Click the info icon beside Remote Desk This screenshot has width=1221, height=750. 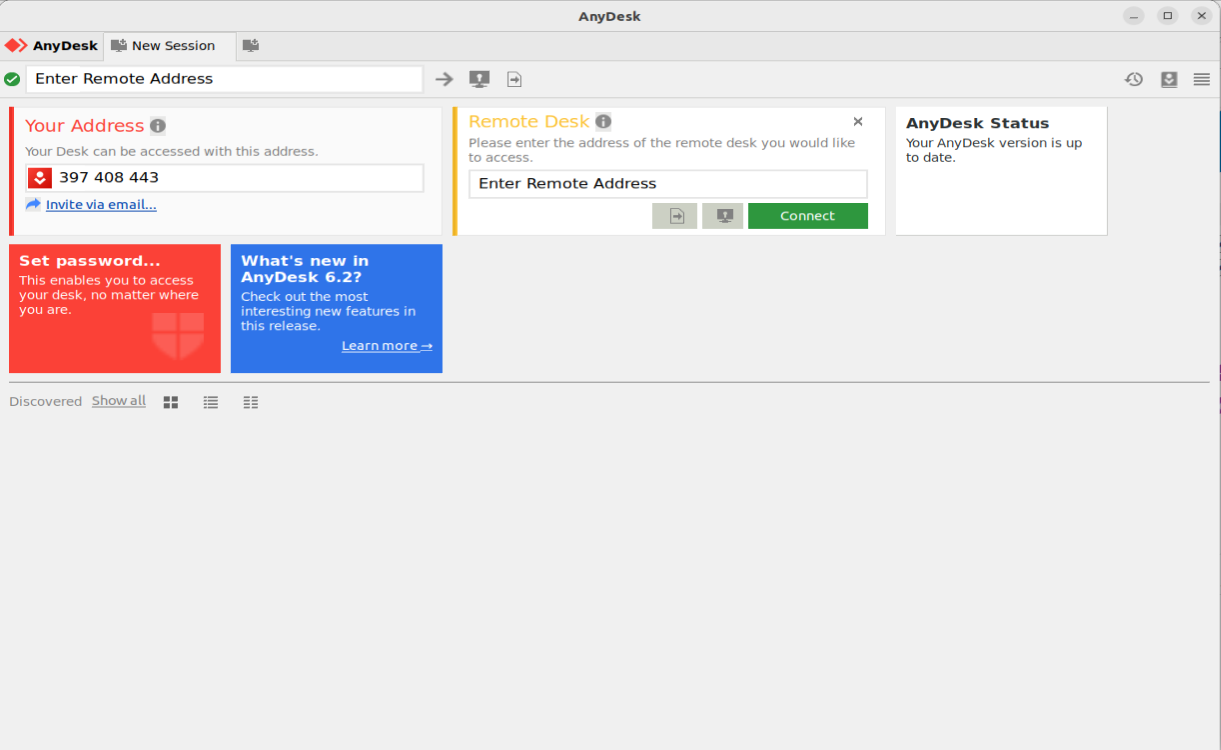[x=603, y=122]
